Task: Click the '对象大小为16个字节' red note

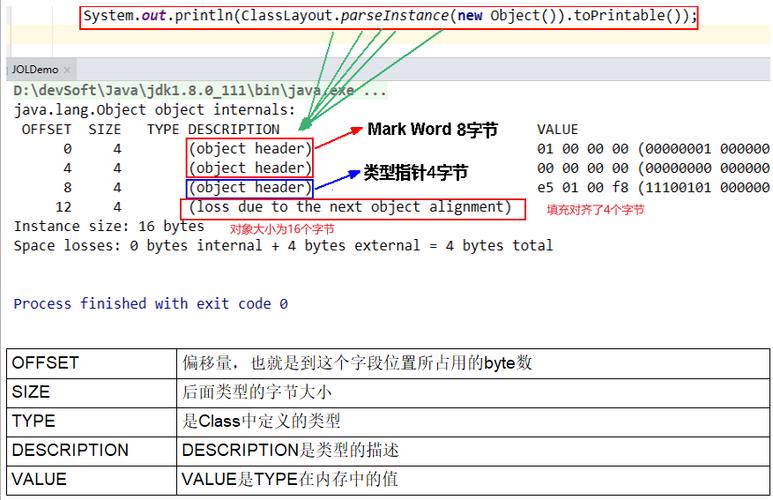Action: (282, 229)
